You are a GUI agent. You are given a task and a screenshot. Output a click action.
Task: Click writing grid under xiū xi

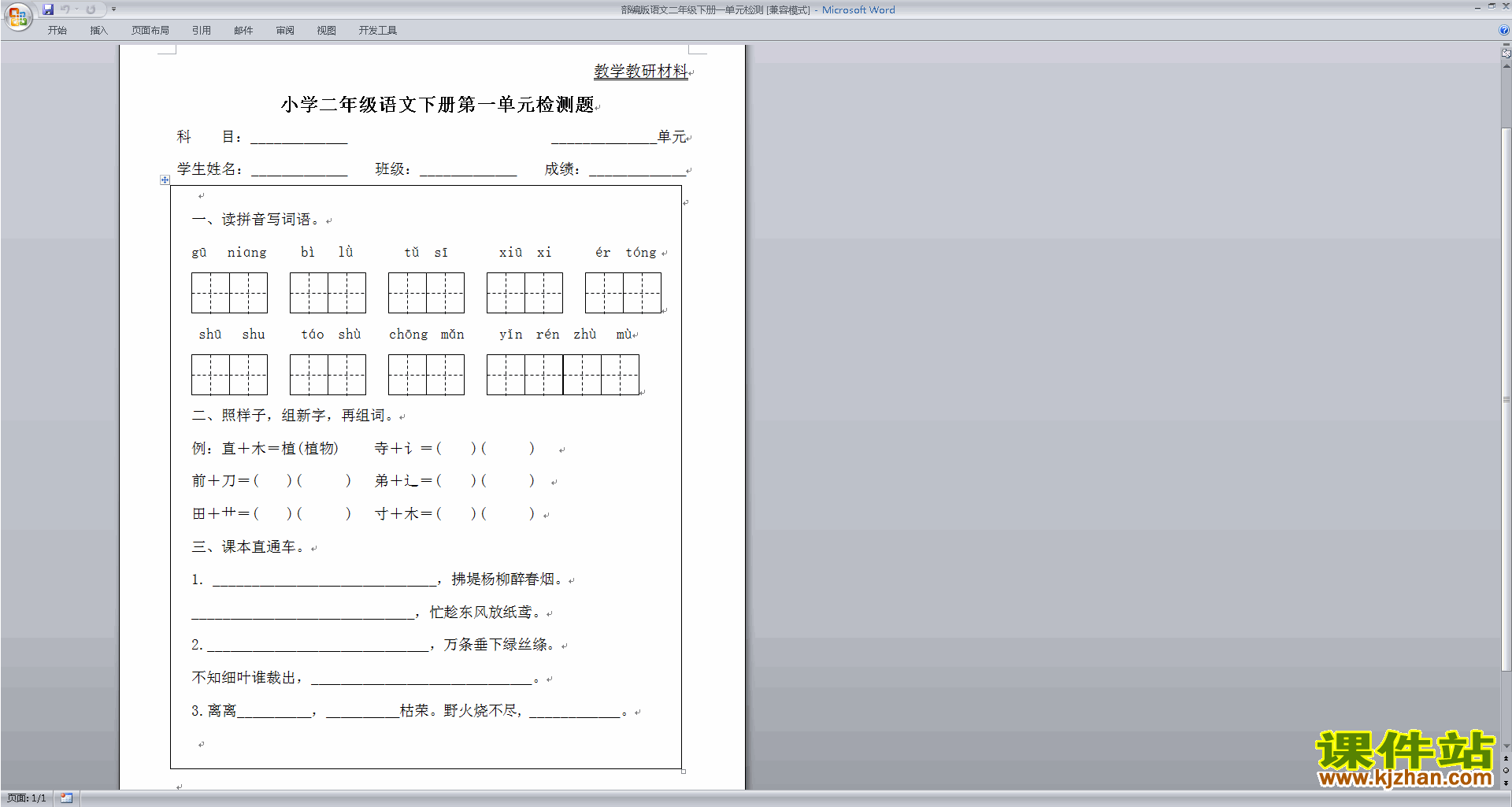[x=524, y=293]
